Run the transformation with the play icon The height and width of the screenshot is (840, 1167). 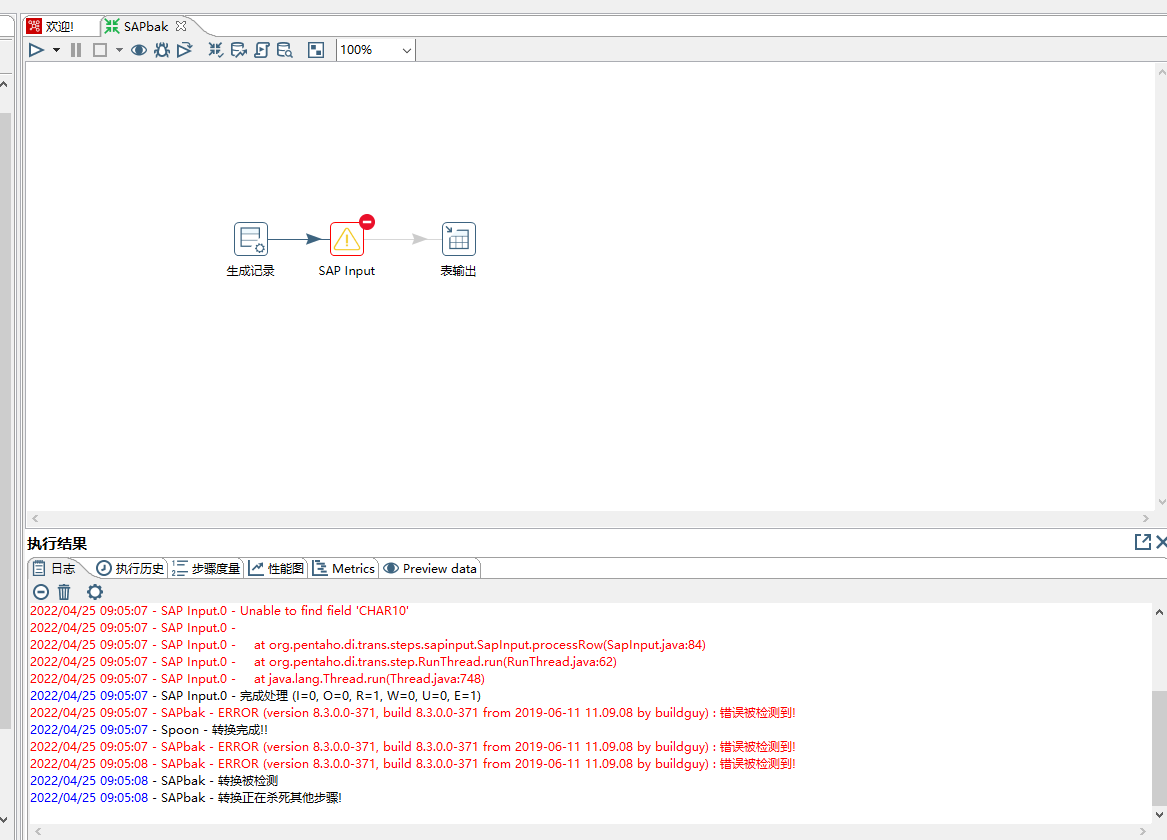(x=36, y=50)
